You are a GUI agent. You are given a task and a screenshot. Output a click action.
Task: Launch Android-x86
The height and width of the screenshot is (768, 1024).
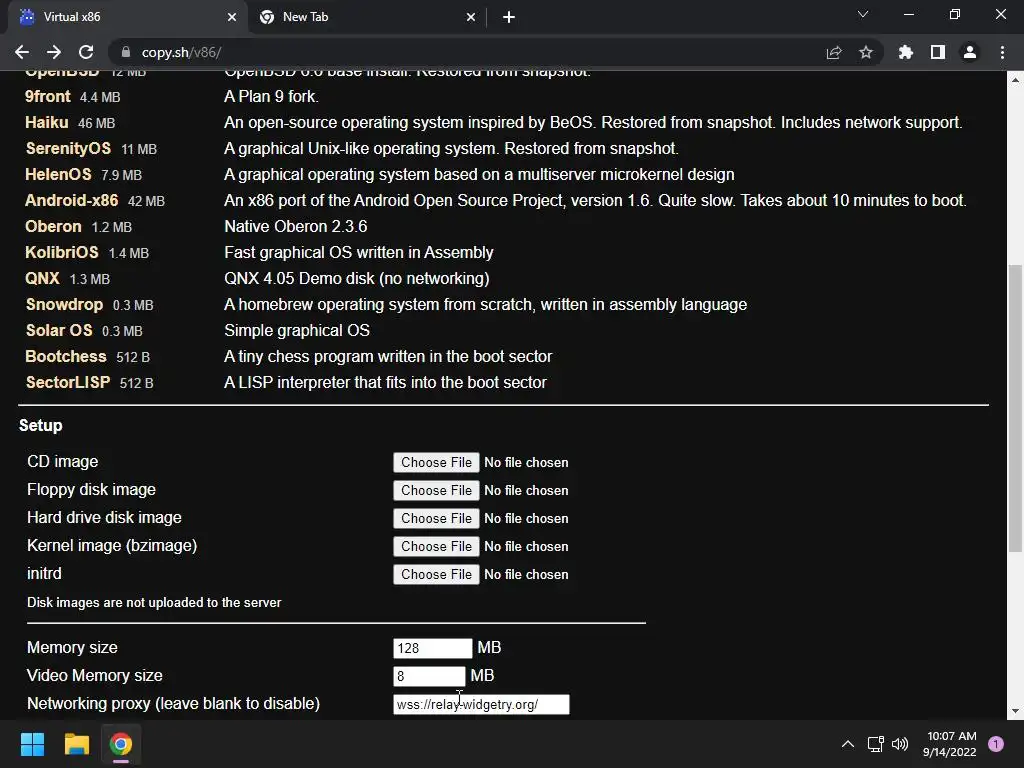72,200
